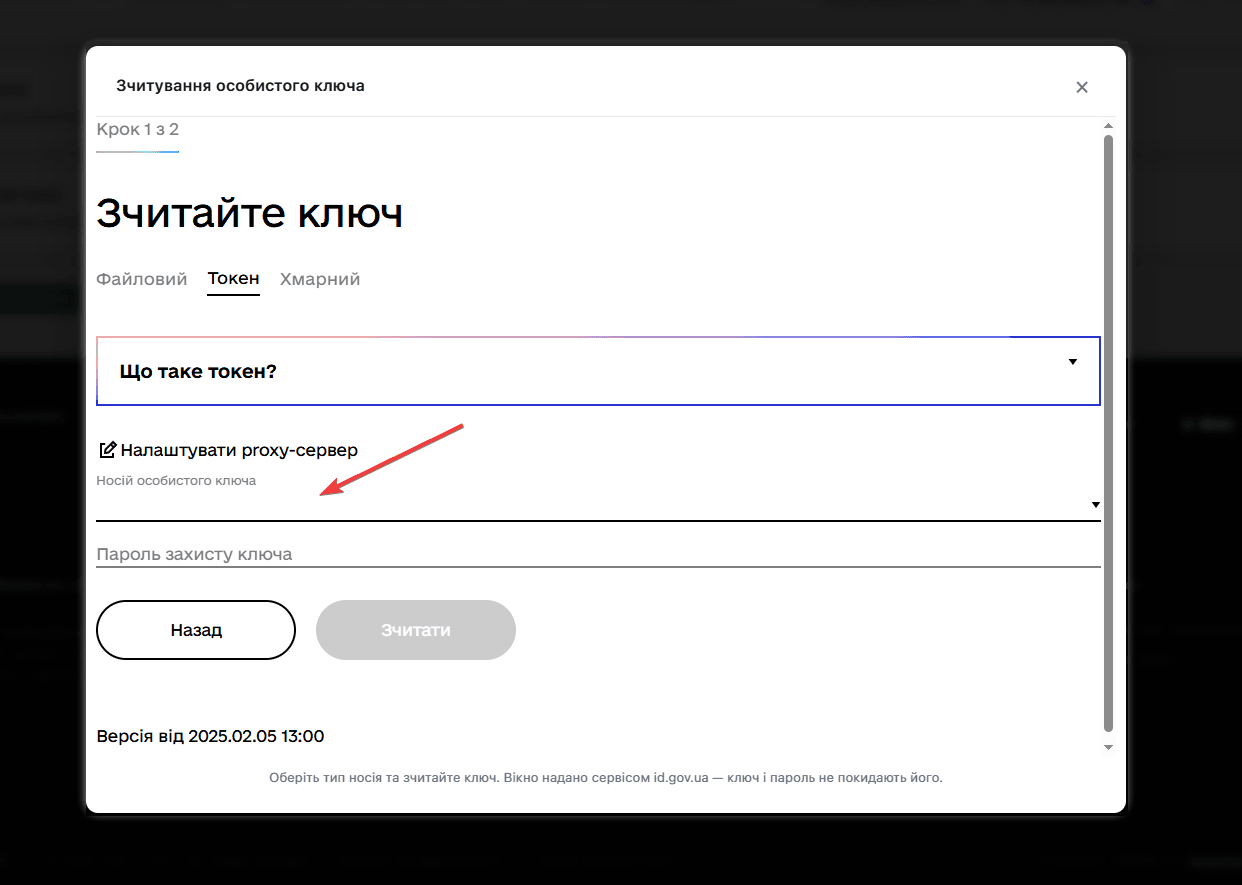Click the Зчитайте ключ heading
1242x885 pixels.
[x=249, y=213]
